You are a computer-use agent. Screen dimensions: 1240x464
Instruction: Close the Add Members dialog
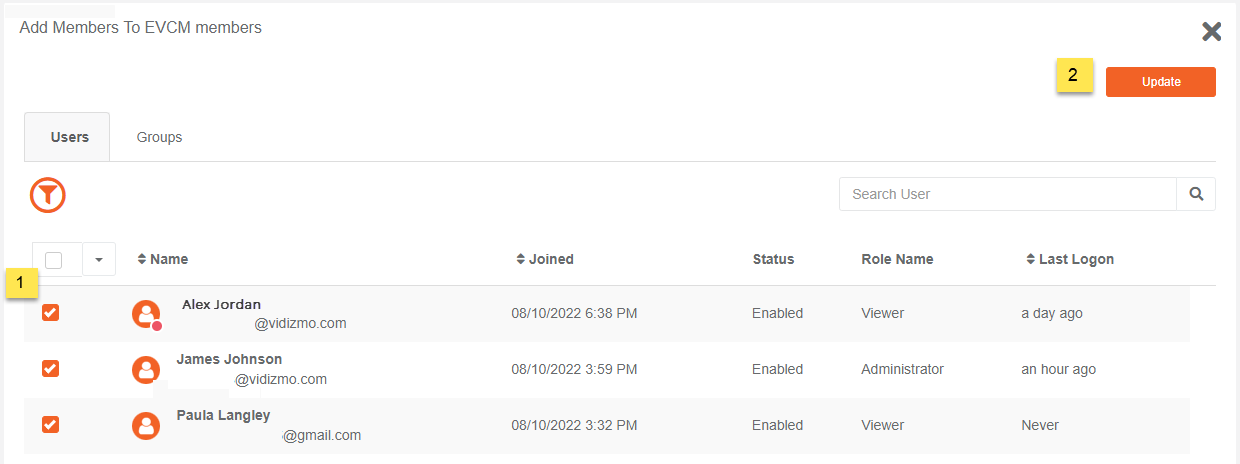pyautogui.click(x=1212, y=32)
